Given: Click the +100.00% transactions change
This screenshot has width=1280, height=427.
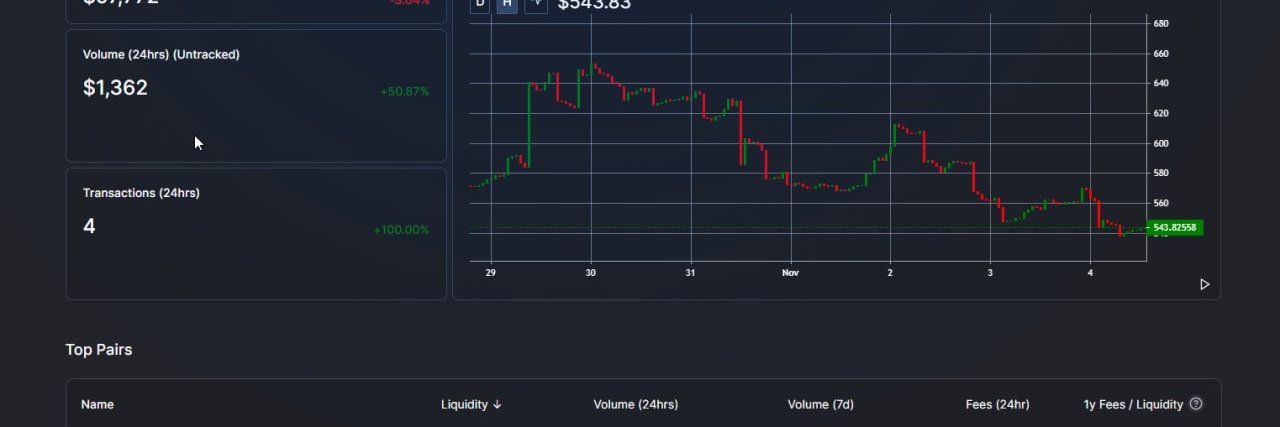Looking at the screenshot, I should [x=401, y=230].
